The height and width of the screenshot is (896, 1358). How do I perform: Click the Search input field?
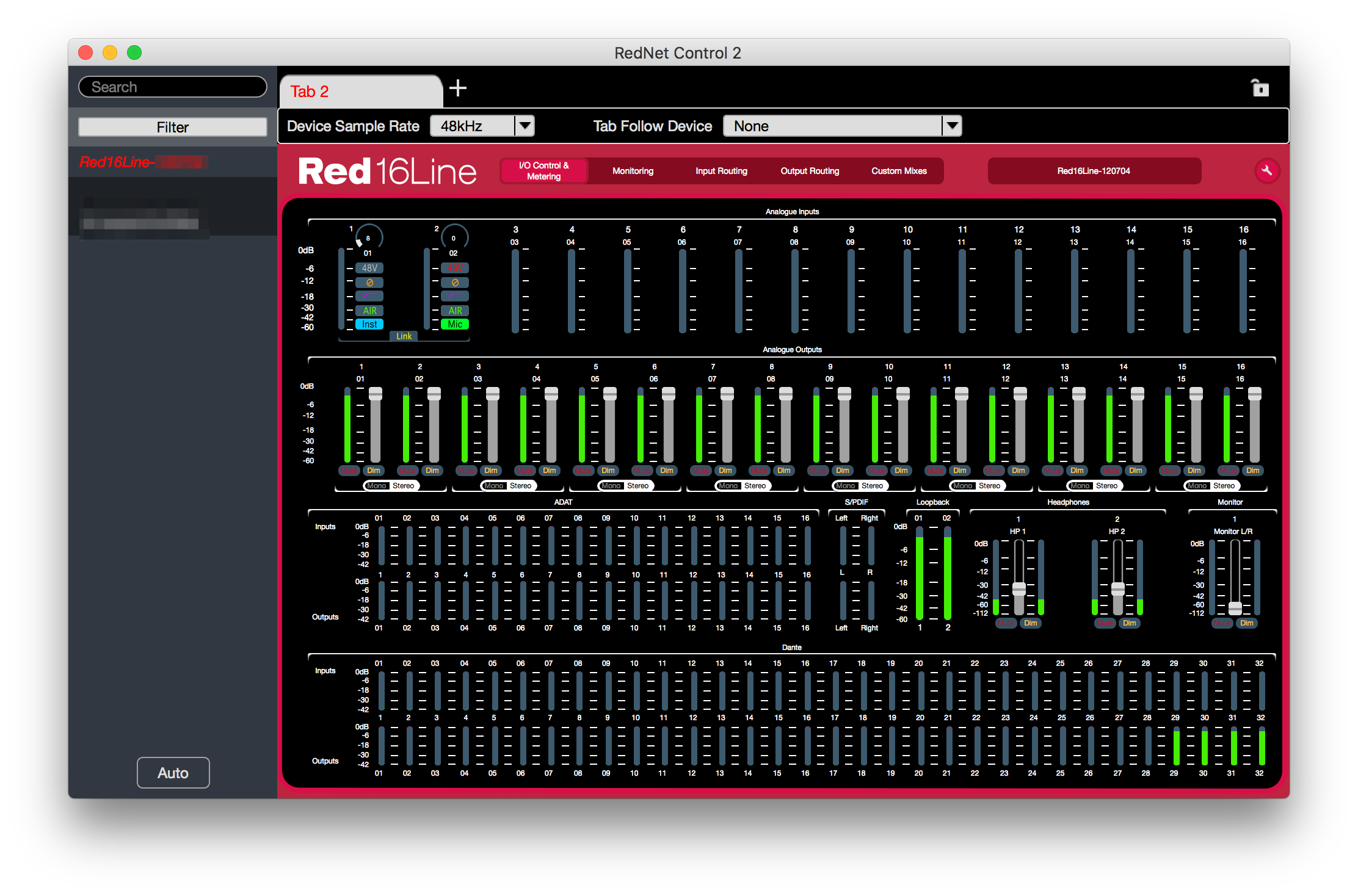(x=173, y=87)
